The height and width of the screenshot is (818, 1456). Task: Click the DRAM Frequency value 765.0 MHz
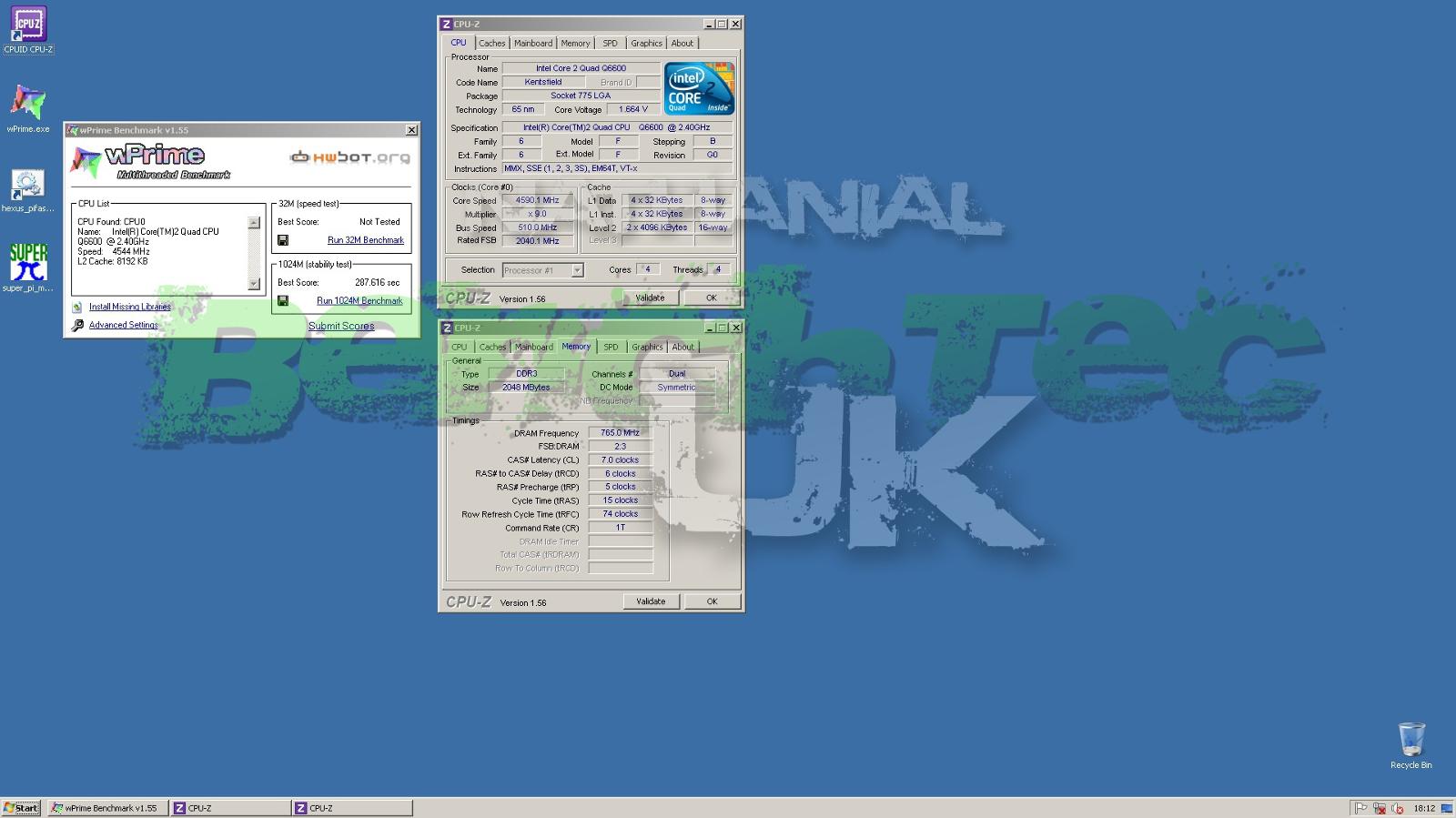621,433
